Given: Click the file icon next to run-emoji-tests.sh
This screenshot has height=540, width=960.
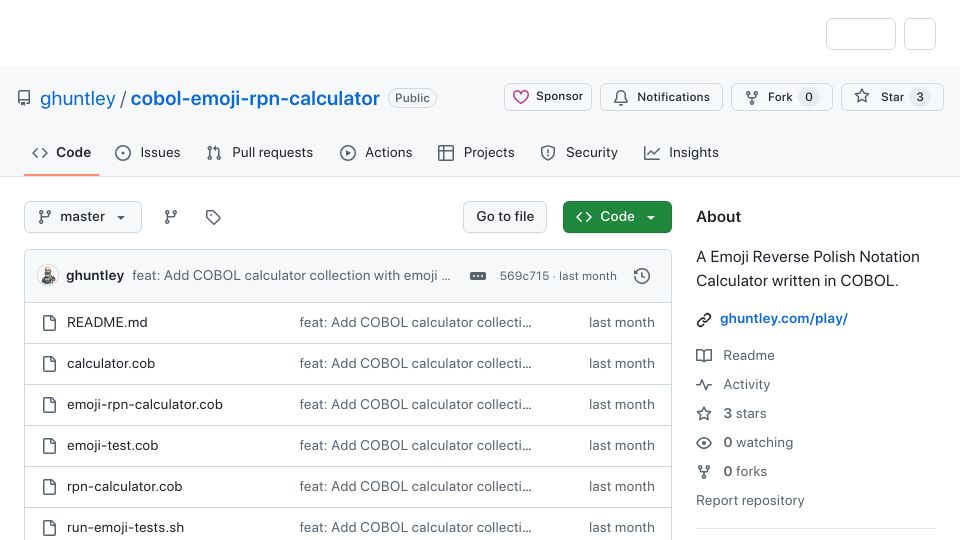Looking at the screenshot, I should coord(50,528).
